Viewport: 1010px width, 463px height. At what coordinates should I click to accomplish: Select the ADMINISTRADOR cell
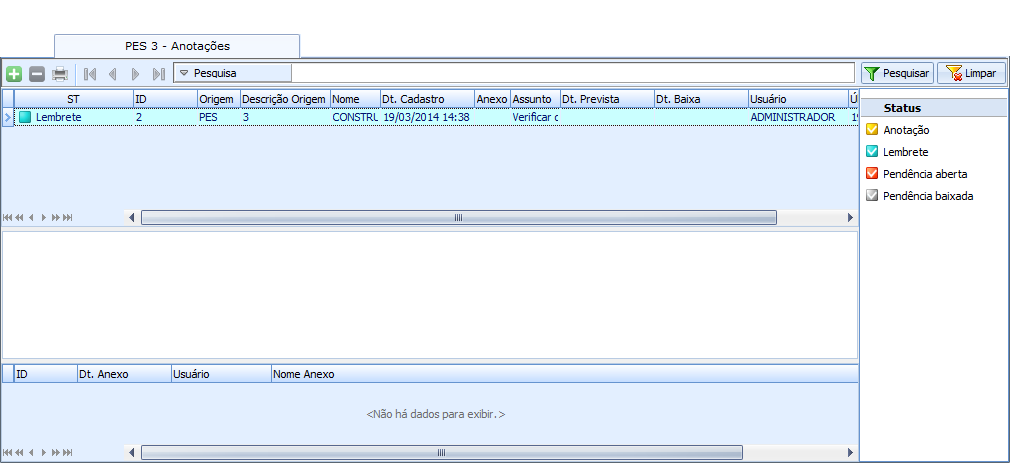798,117
